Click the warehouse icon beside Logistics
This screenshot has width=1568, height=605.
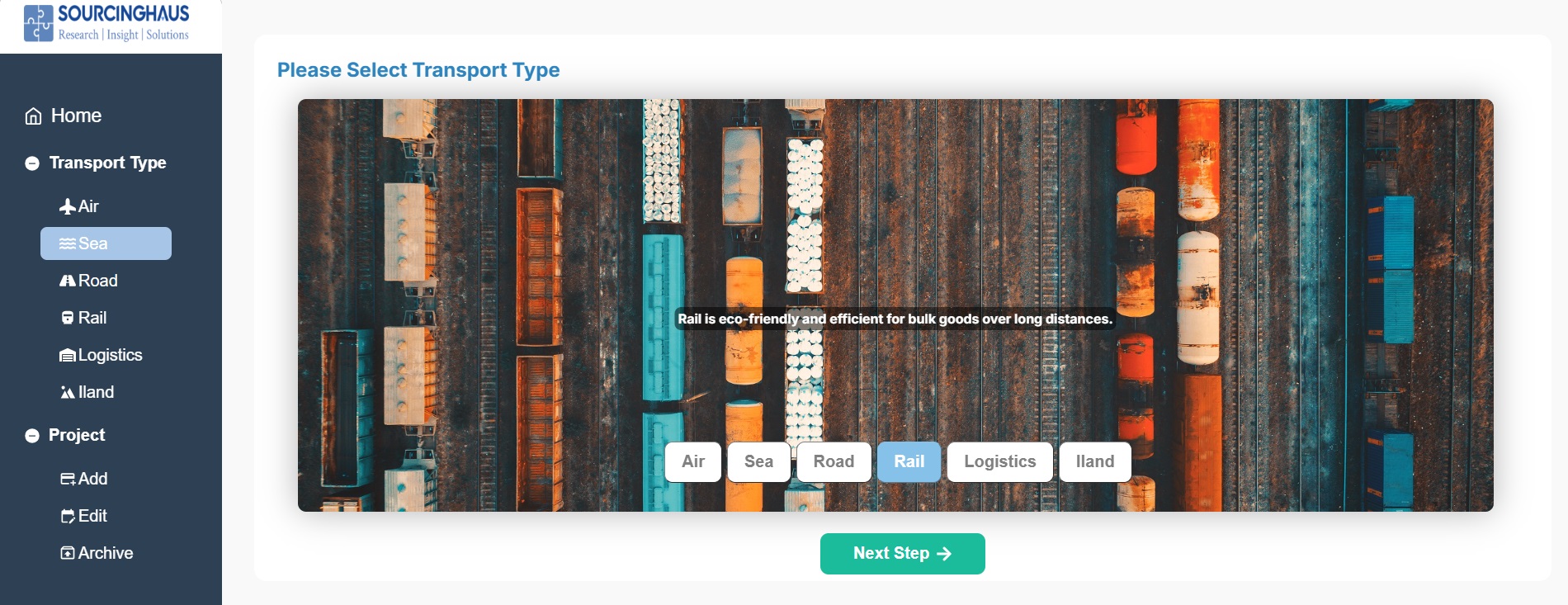point(68,355)
